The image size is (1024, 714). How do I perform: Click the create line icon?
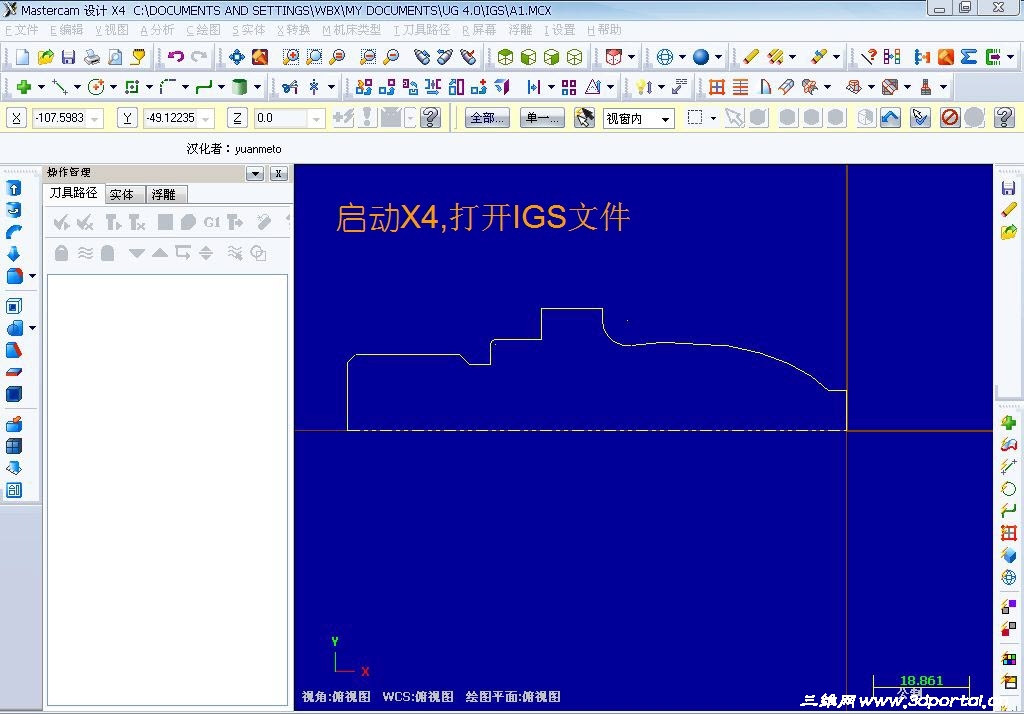coord(60,86)
